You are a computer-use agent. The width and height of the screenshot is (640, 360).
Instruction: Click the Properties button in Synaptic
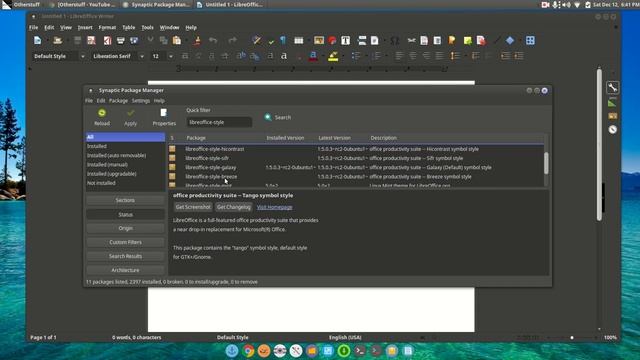point(164,117)
